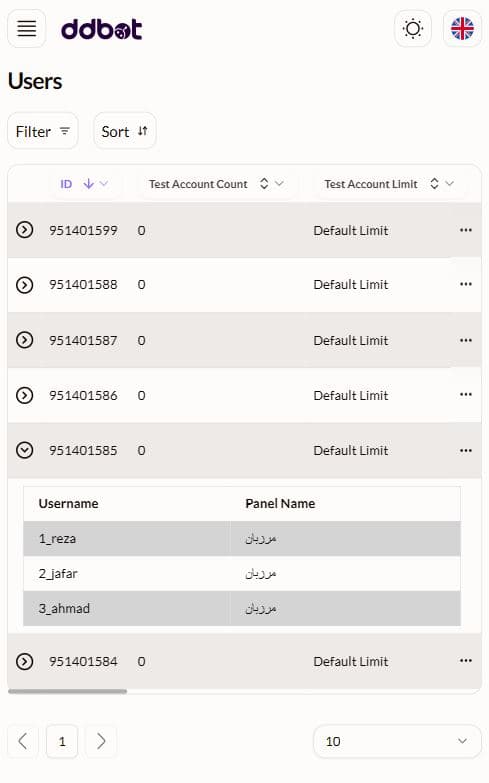Expand row details for user 951401588
Screen dimensions: 489x783
pyautogui.click(x=24, y=285)
